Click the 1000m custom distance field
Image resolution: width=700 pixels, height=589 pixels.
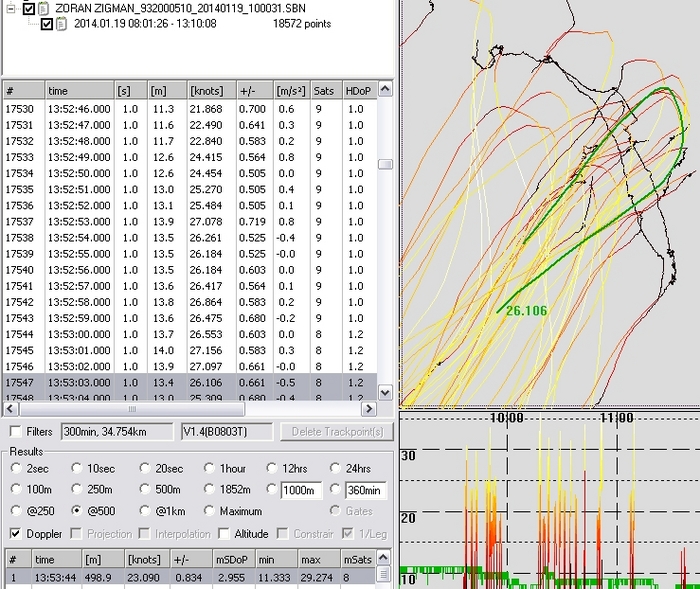(x=301, y=489)
